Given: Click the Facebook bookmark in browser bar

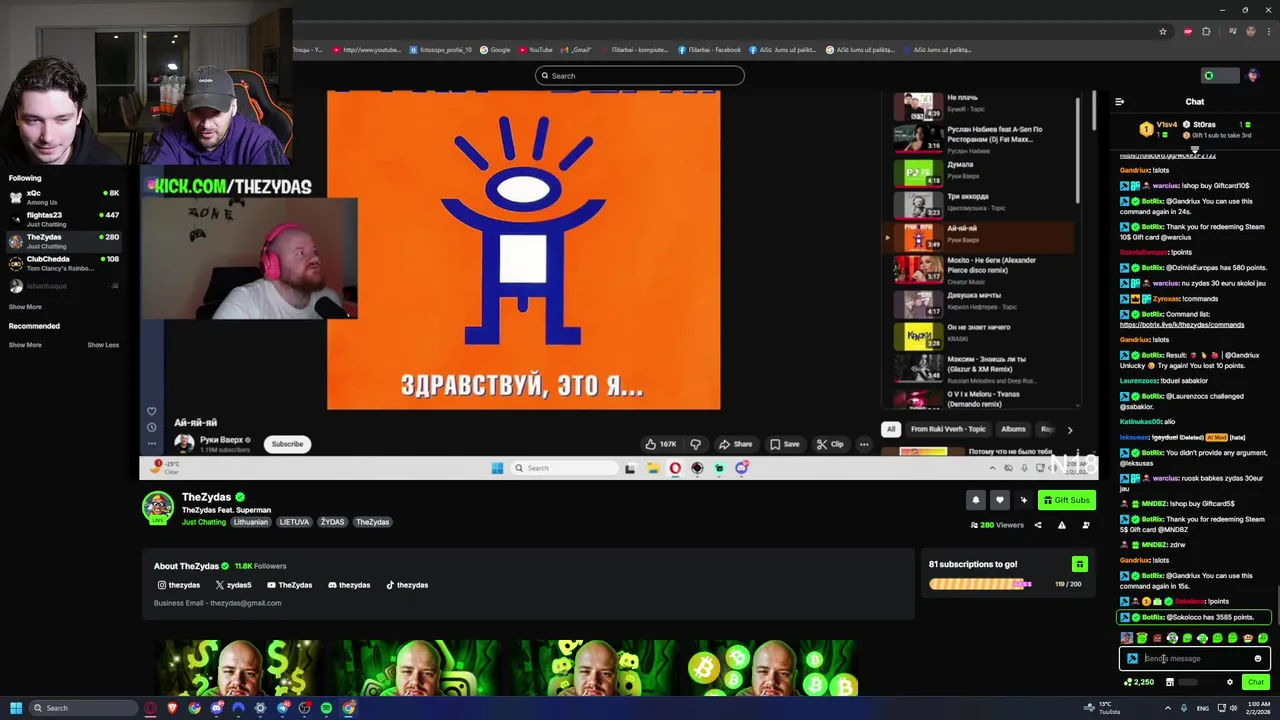Looking at the screenshot, I should tap(709, 50).
